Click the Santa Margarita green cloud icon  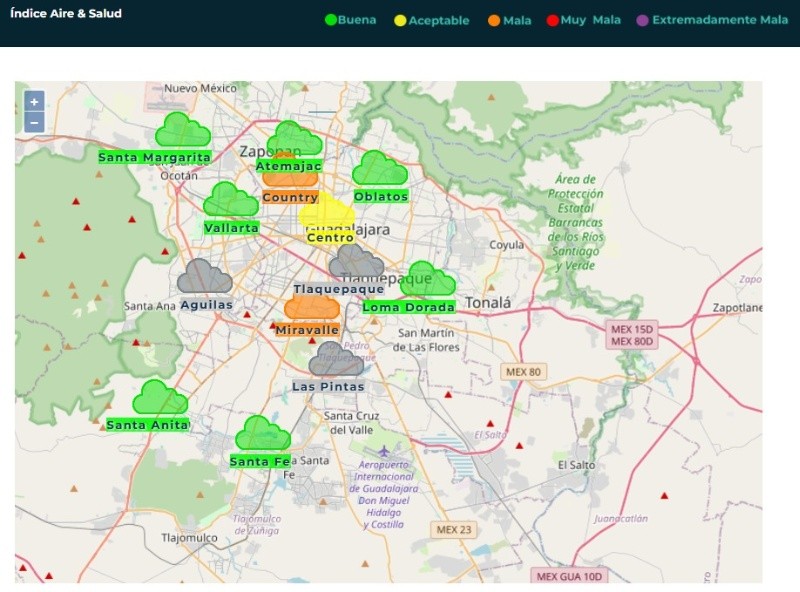[182, 131]
